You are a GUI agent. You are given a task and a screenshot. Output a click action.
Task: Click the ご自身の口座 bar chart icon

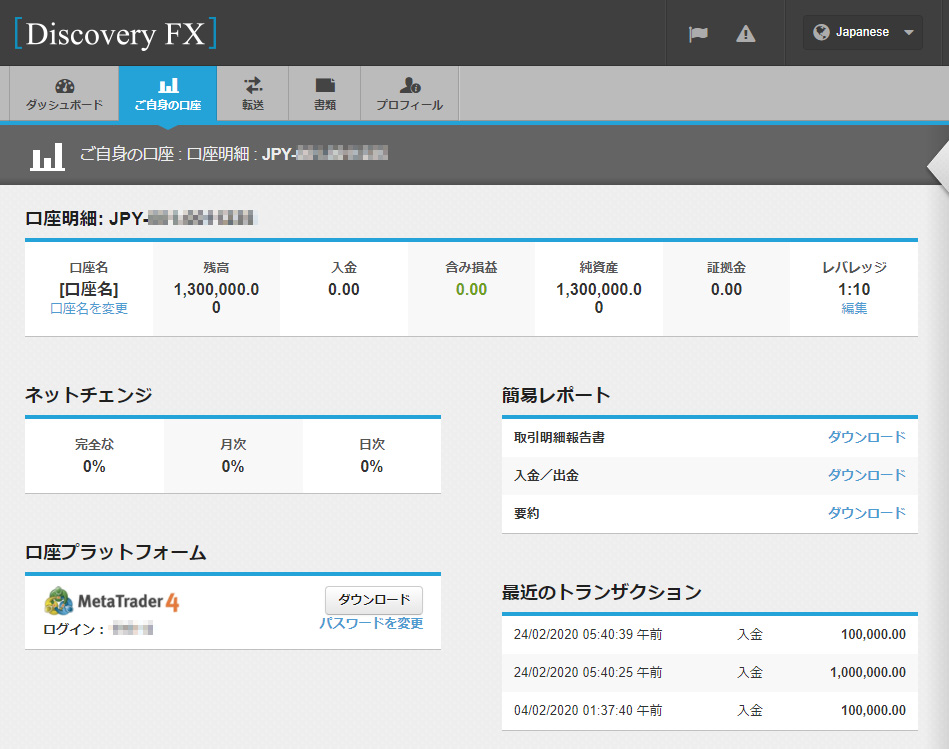click(x=168, y=85)
